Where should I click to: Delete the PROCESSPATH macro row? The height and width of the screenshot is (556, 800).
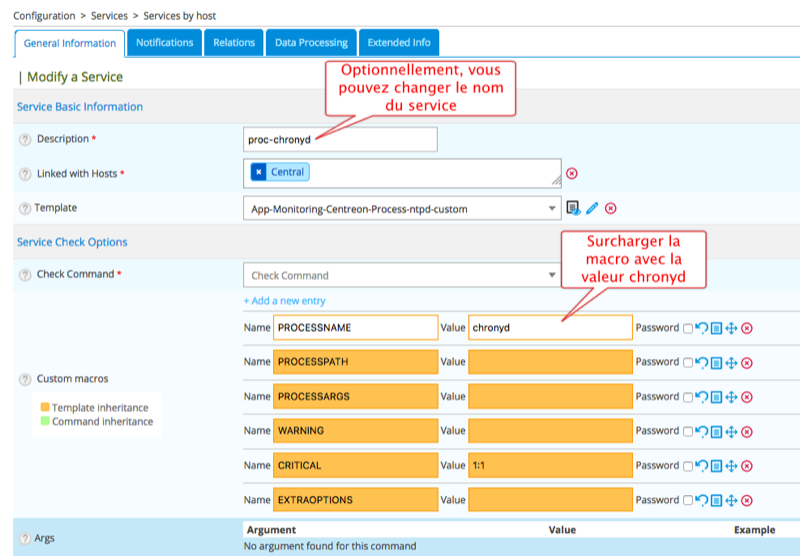click(x=746, y=363)
